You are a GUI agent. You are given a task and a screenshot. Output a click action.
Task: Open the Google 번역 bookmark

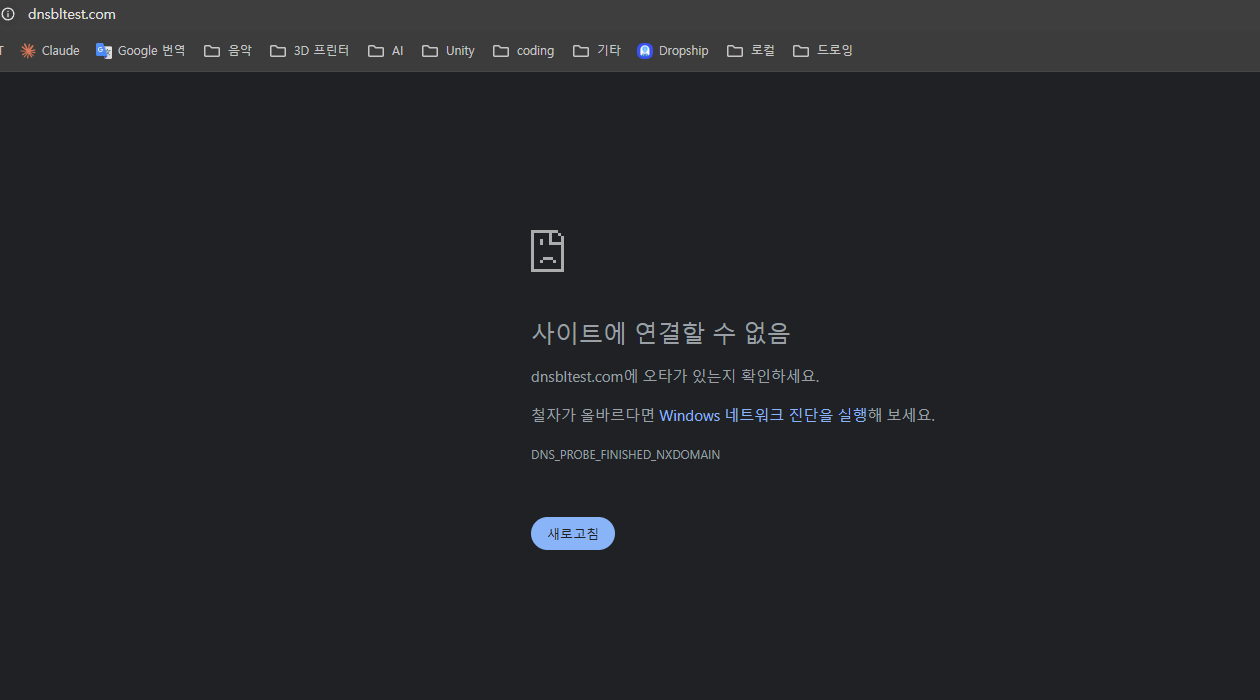pyautogui.click(x=141, y=51)
